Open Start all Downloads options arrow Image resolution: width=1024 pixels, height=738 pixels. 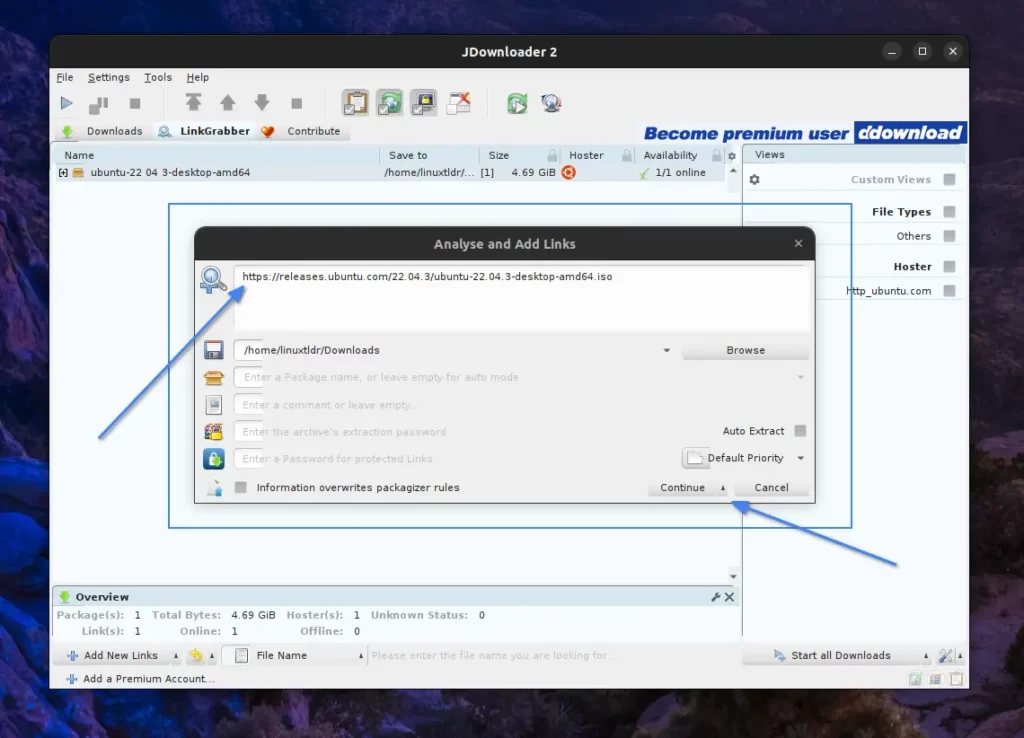pos(925,656)
